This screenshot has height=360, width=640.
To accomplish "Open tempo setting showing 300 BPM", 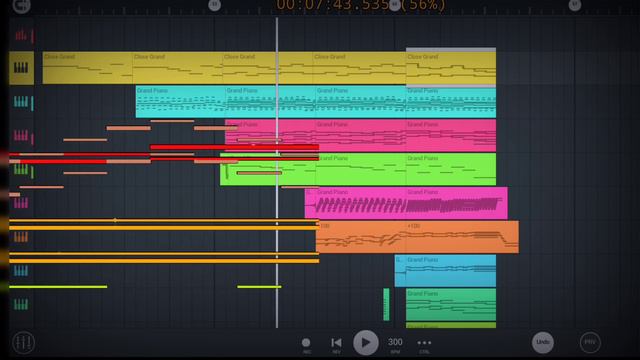I will (395, 344).
